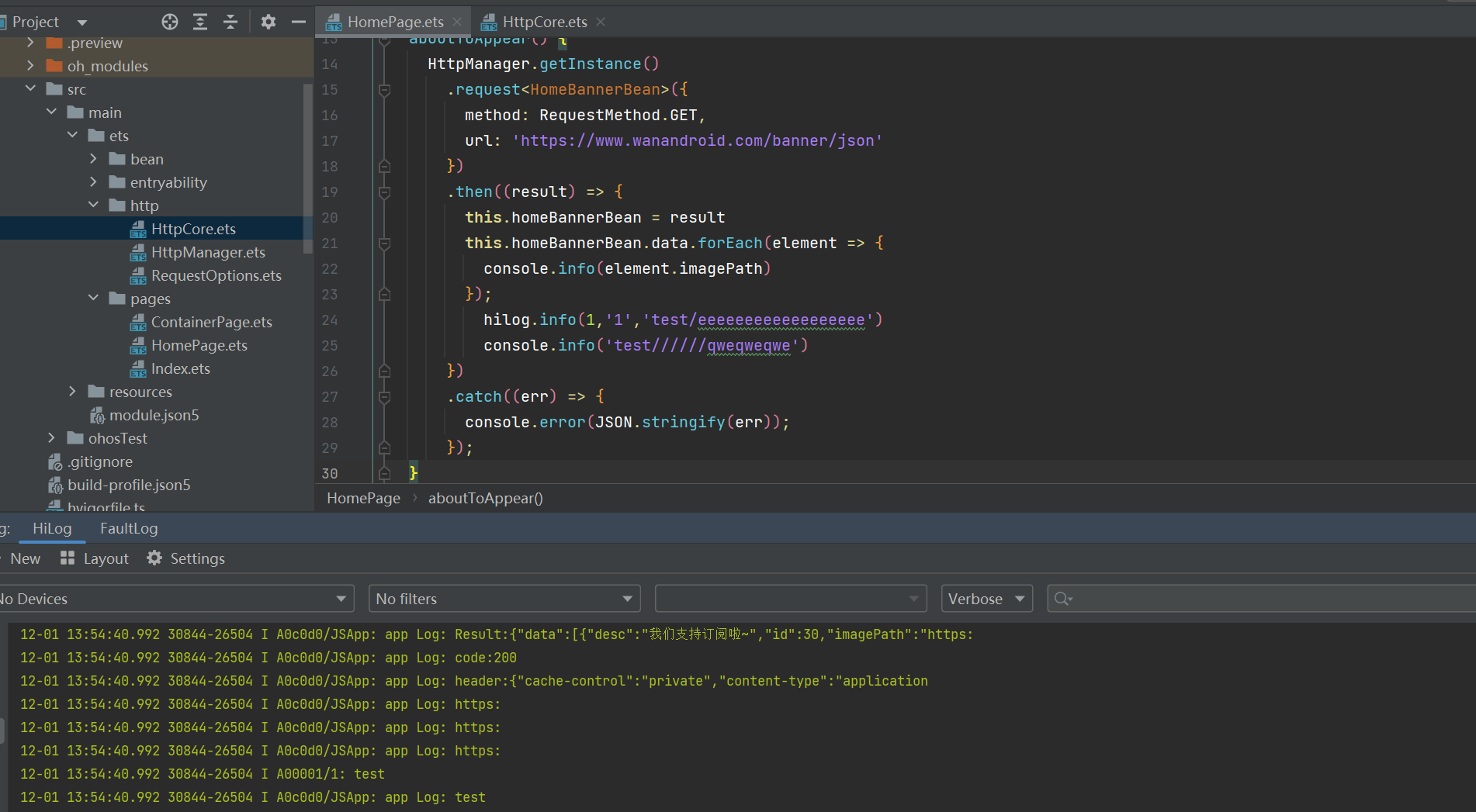This screenshot has height=812, width=1476.
Task: Expand the ohosTest folder
Action: 51,438
